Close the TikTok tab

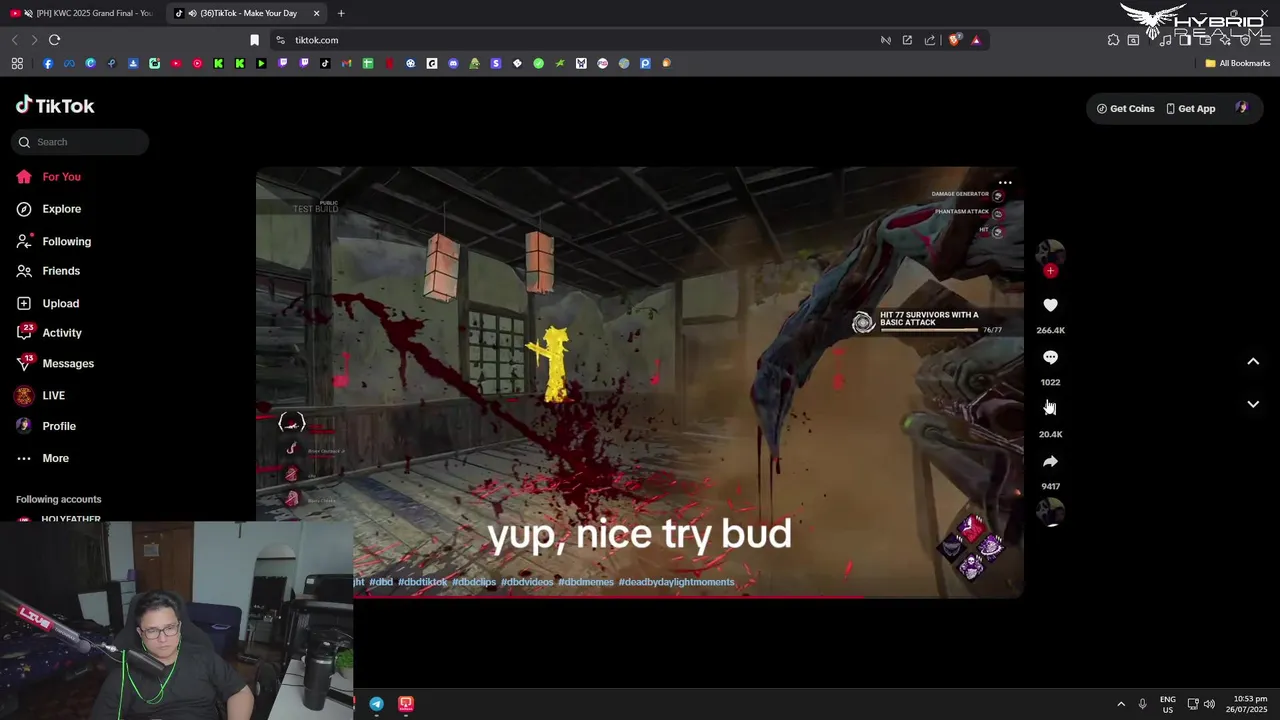pyautogui.click(x=317, y=13)
